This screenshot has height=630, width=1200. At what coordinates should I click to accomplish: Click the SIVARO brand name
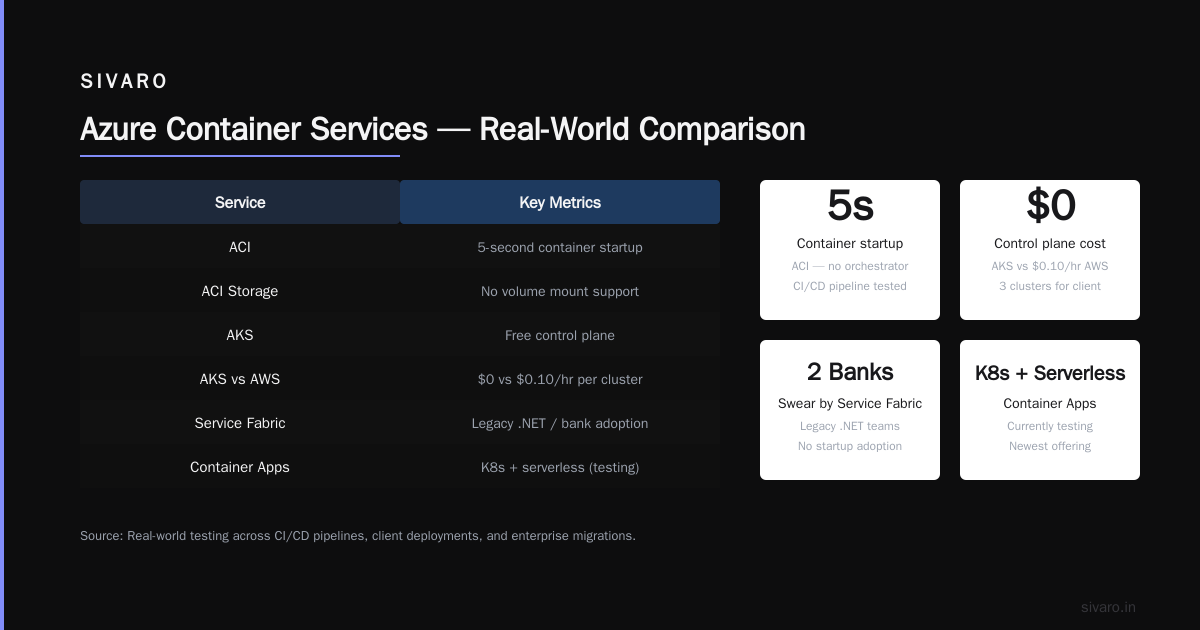[124, 82]
